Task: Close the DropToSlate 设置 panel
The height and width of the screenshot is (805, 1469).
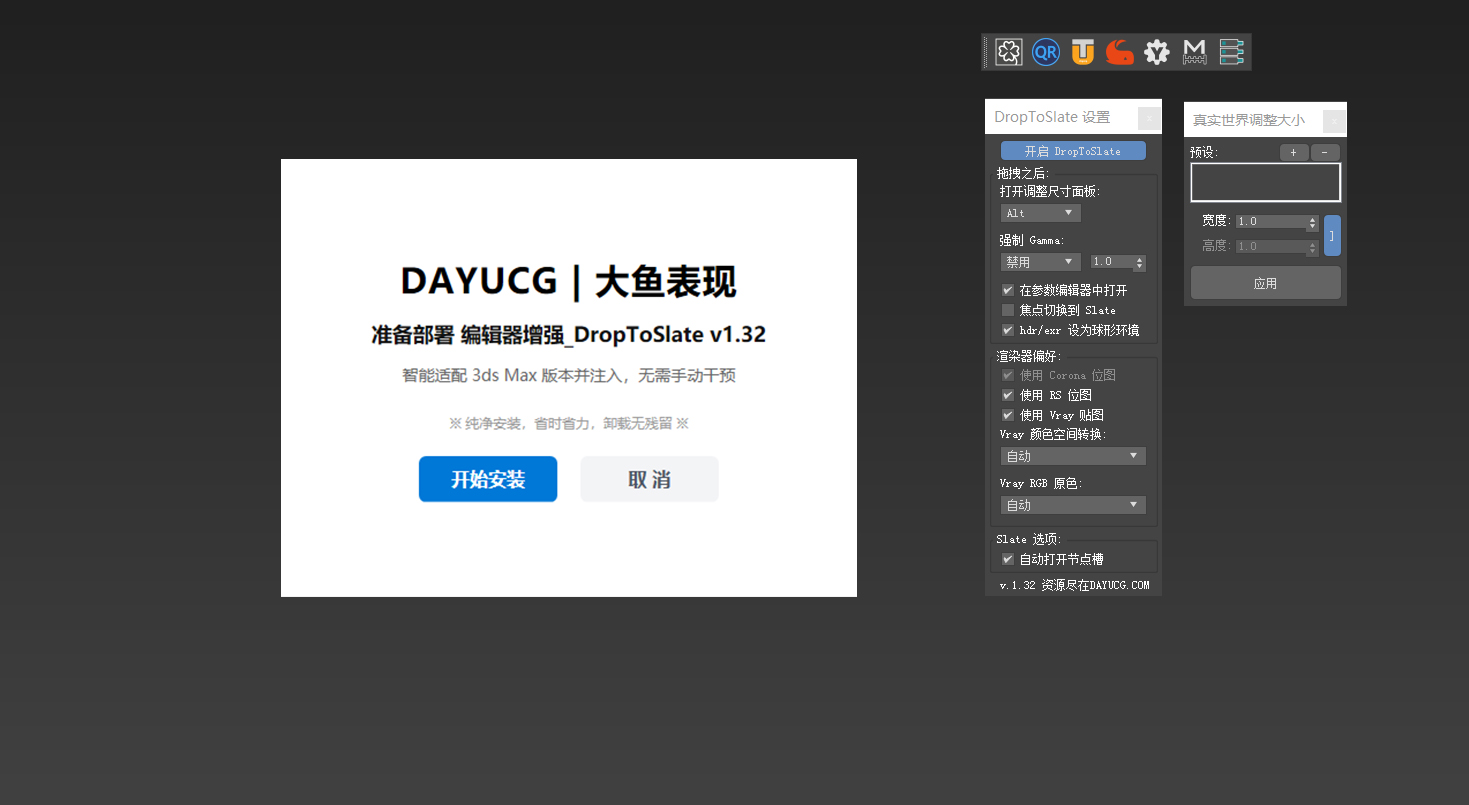Action: coord(1150,118)
